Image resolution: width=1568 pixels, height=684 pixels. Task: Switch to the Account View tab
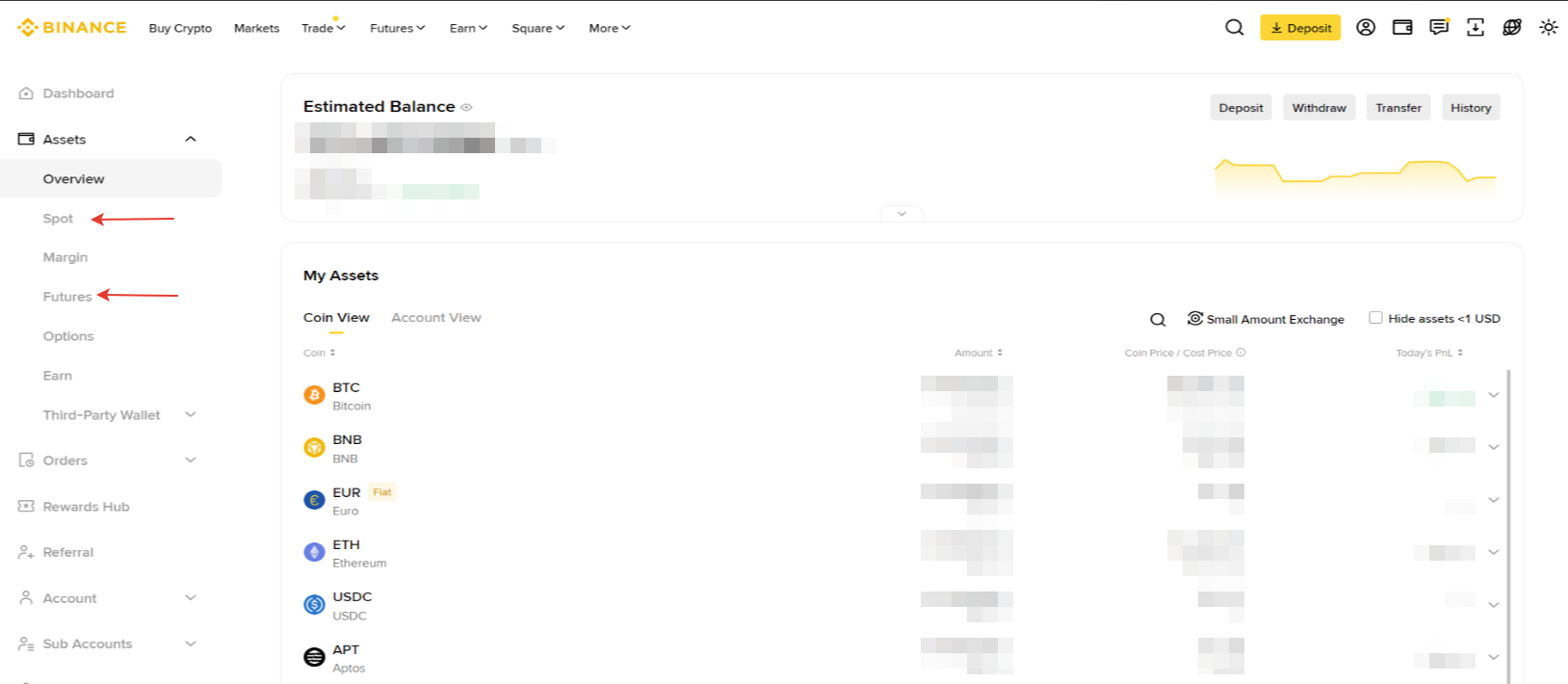tap(435, 318)
